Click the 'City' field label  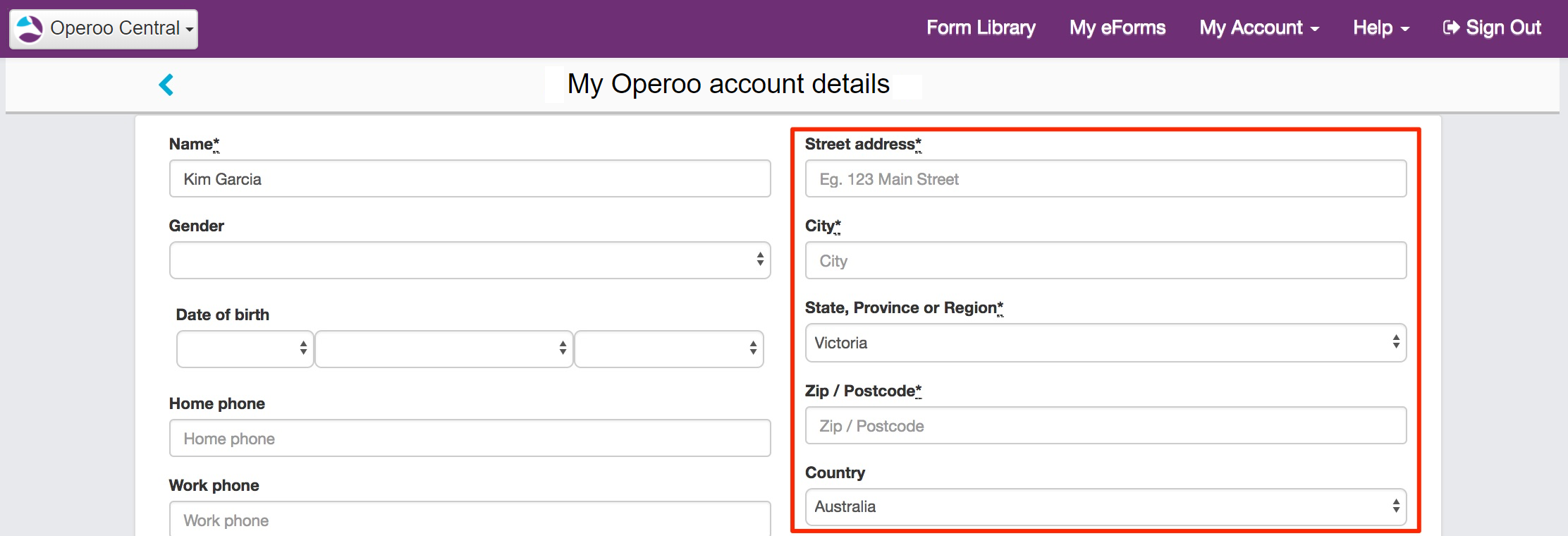[x=823, y=226]
